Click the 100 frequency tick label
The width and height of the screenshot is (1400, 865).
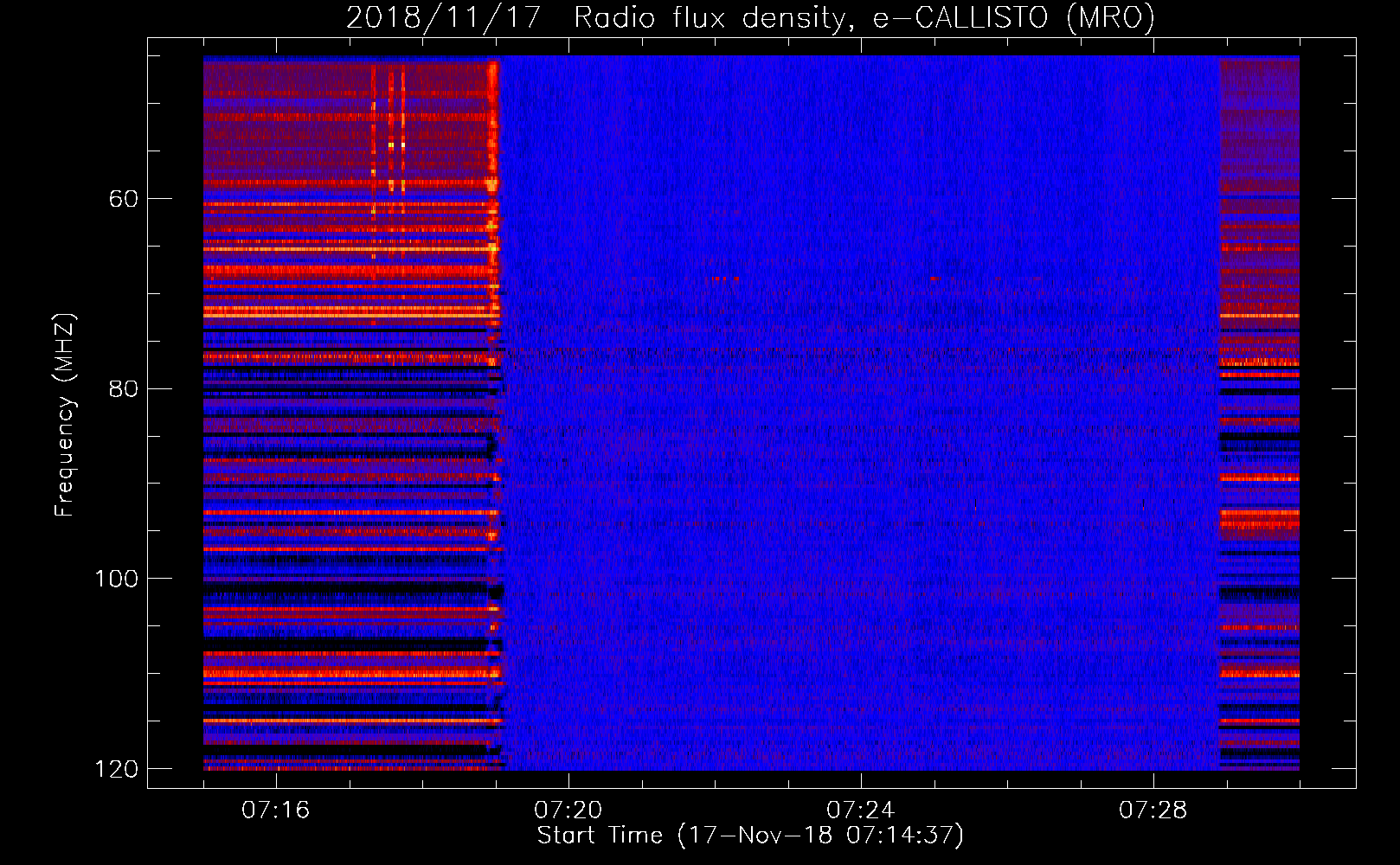click(117, 579)
